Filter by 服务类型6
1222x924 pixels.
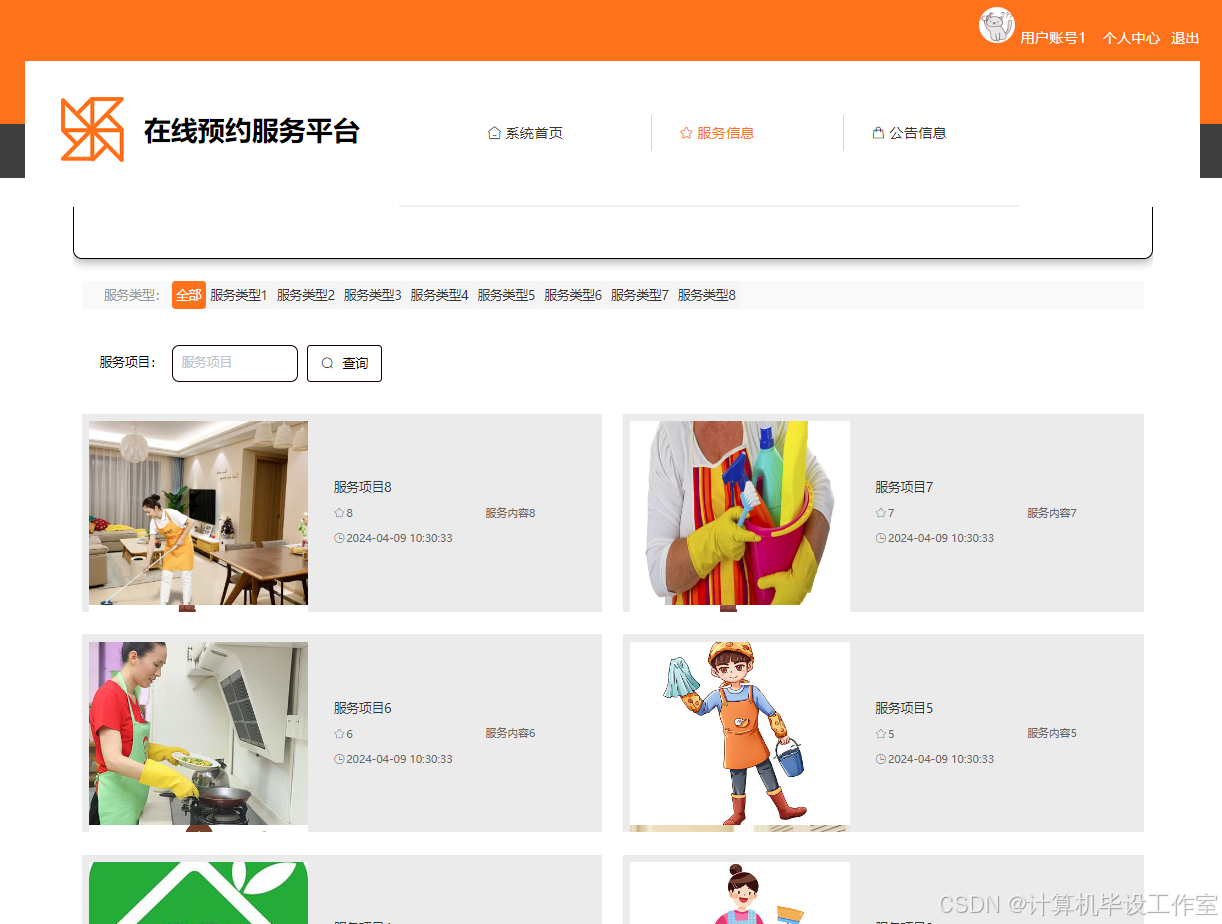click(573, 295)
